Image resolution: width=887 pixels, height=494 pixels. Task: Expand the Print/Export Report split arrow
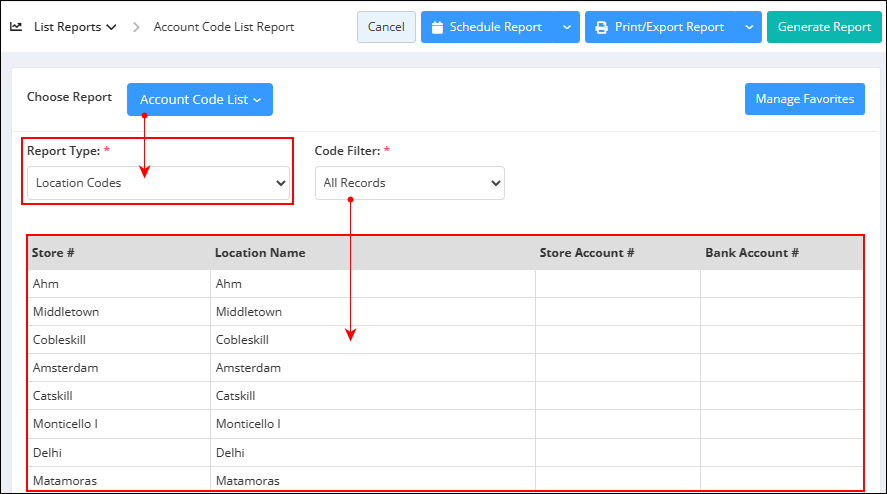click(x=749, y=27)
